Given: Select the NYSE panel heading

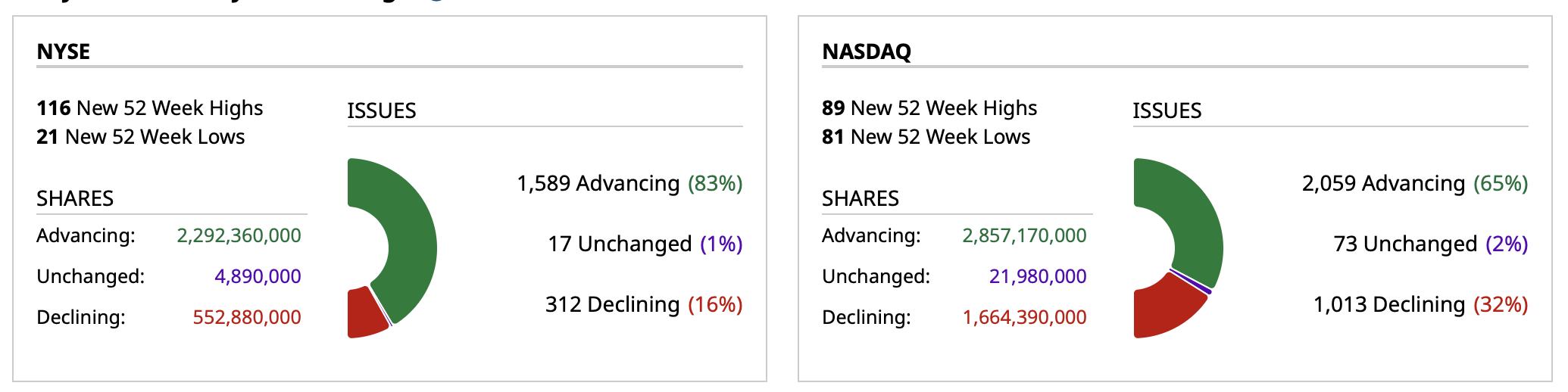Looking at the screenshot, I should [x=64, y=51].
